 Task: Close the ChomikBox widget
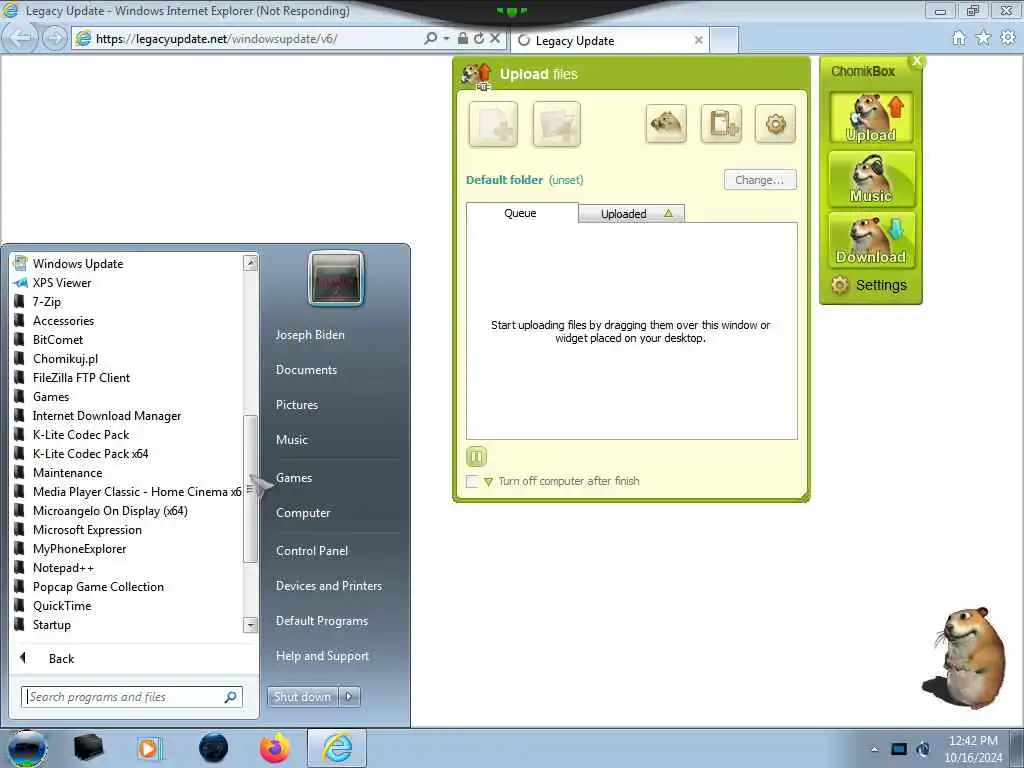(917, 61)
